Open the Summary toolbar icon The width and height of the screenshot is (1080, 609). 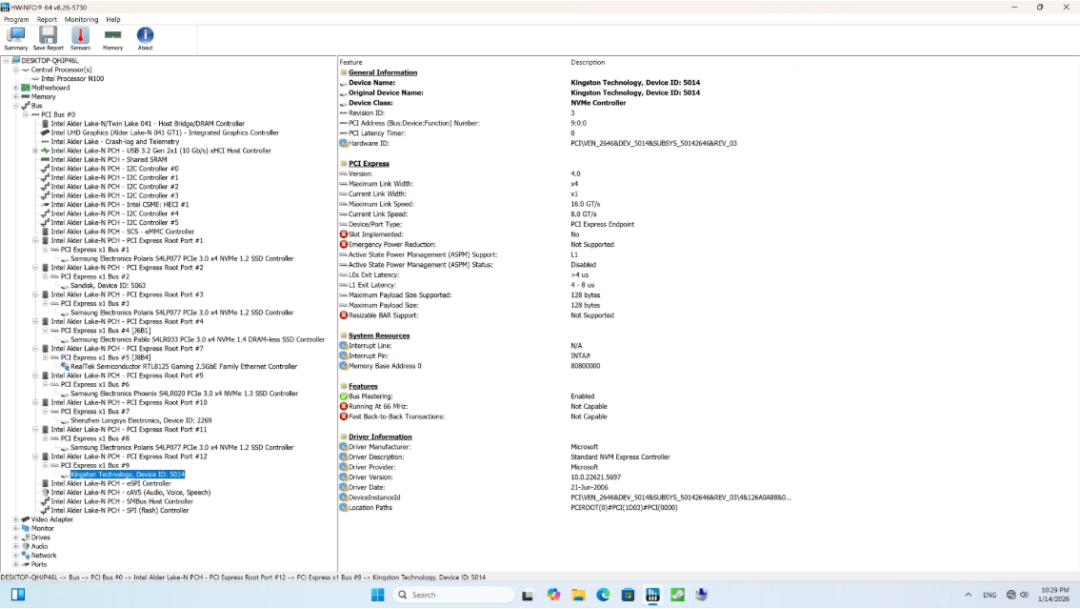[16, 38]
